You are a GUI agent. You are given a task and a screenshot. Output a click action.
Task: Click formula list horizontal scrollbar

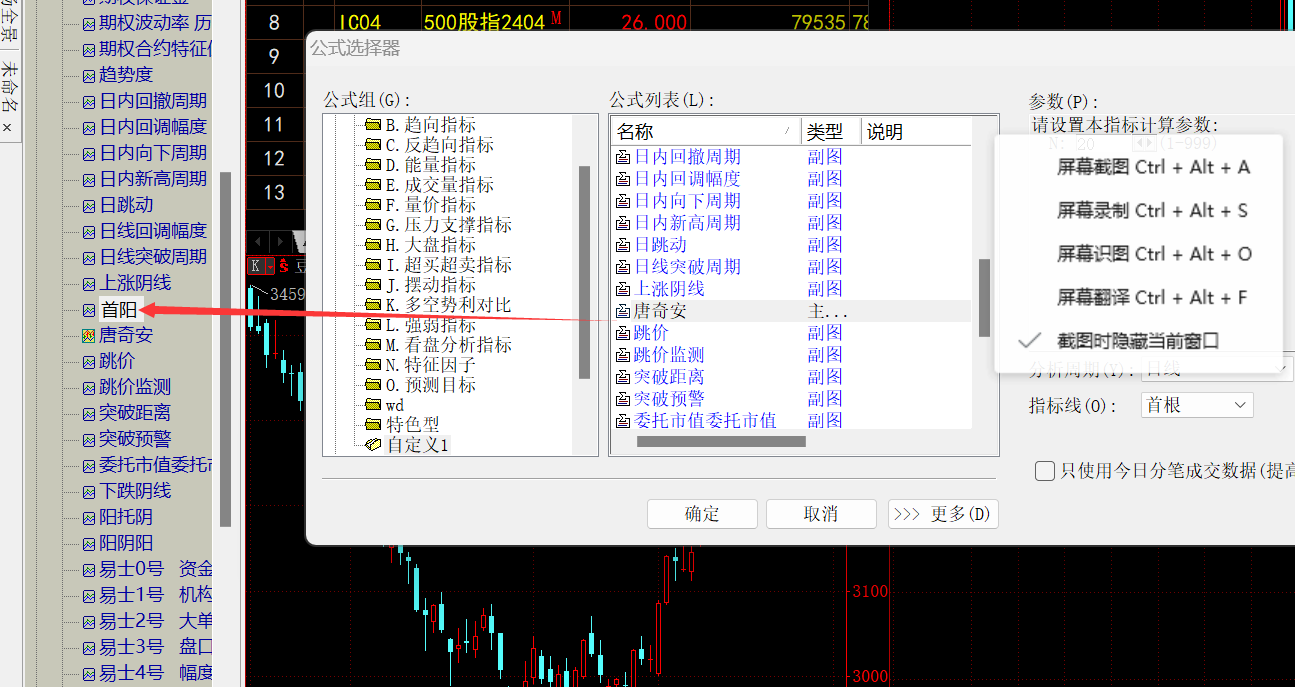(721, 441)
